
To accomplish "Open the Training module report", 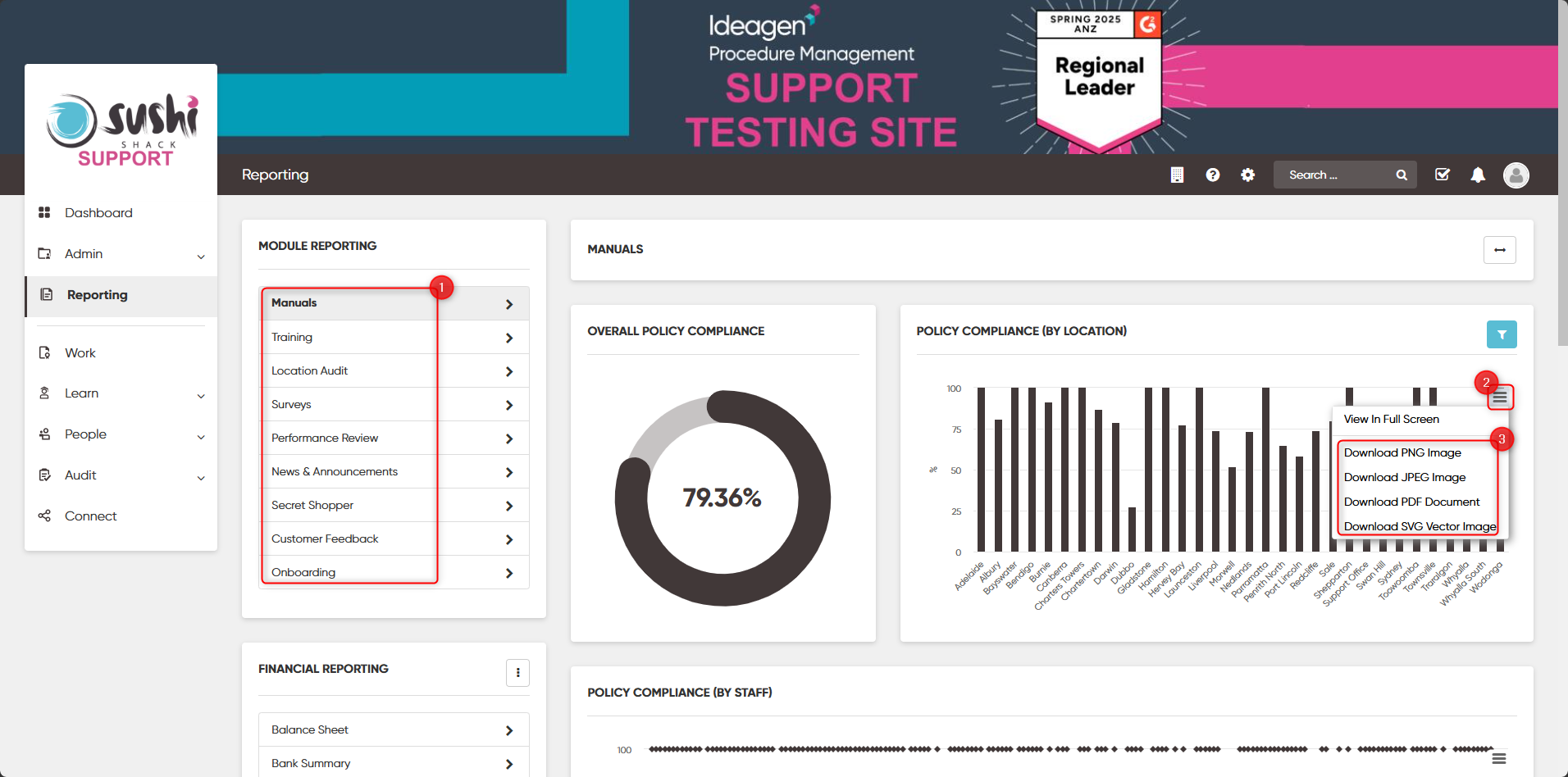I will point(394,337).
